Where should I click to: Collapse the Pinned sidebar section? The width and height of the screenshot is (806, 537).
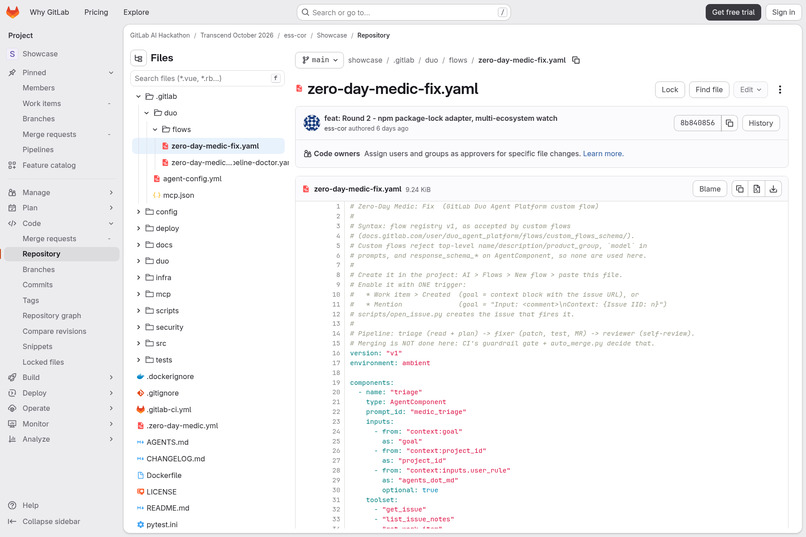[61, 73]
